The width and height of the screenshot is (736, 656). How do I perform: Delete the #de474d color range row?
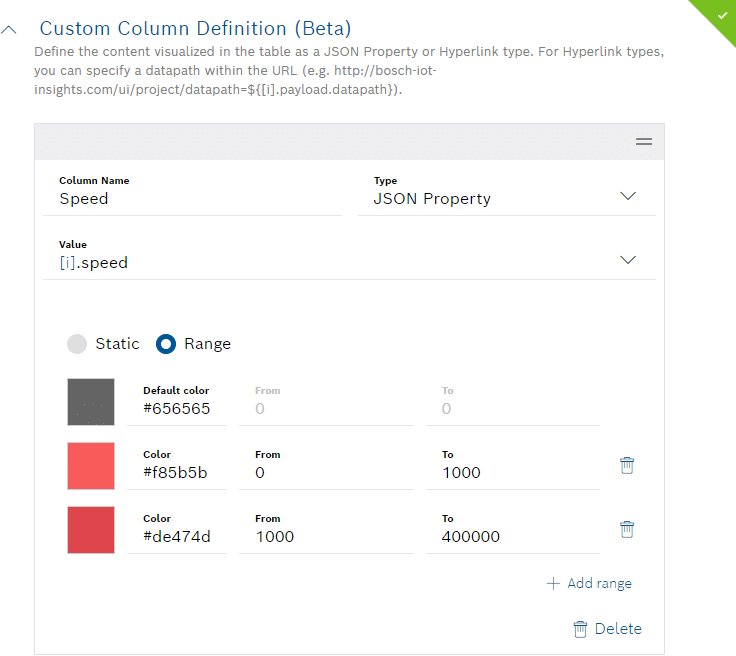tap(627, 529)
